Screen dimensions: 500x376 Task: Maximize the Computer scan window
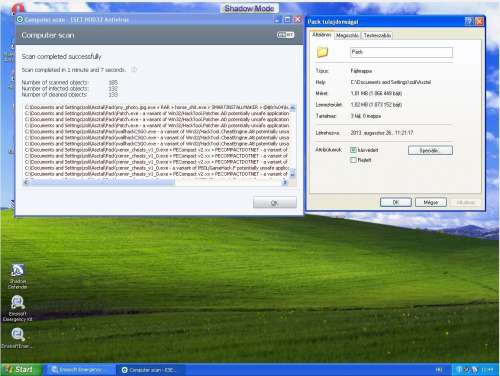tap(287, 20)
